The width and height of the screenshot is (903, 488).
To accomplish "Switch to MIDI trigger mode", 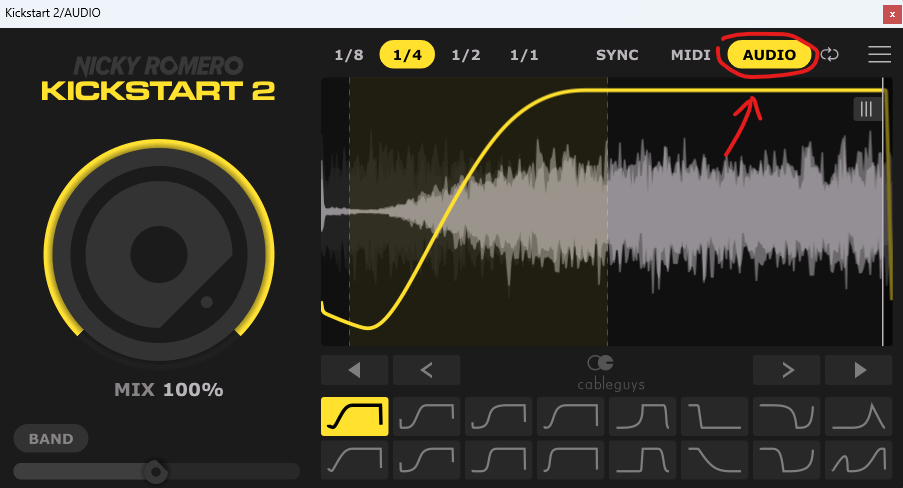I will pos(690,55).
